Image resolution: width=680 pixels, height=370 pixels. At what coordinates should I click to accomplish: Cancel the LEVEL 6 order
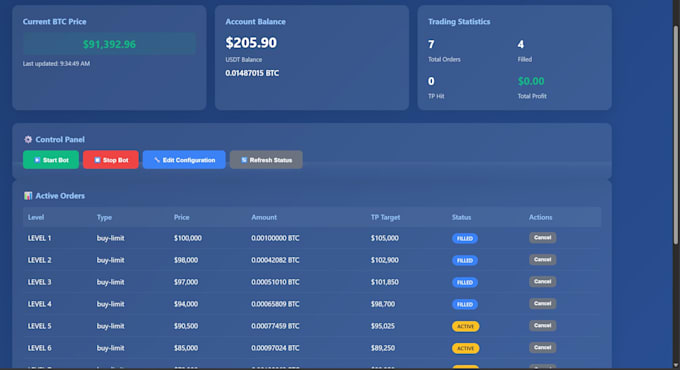[x=542, y=347]
